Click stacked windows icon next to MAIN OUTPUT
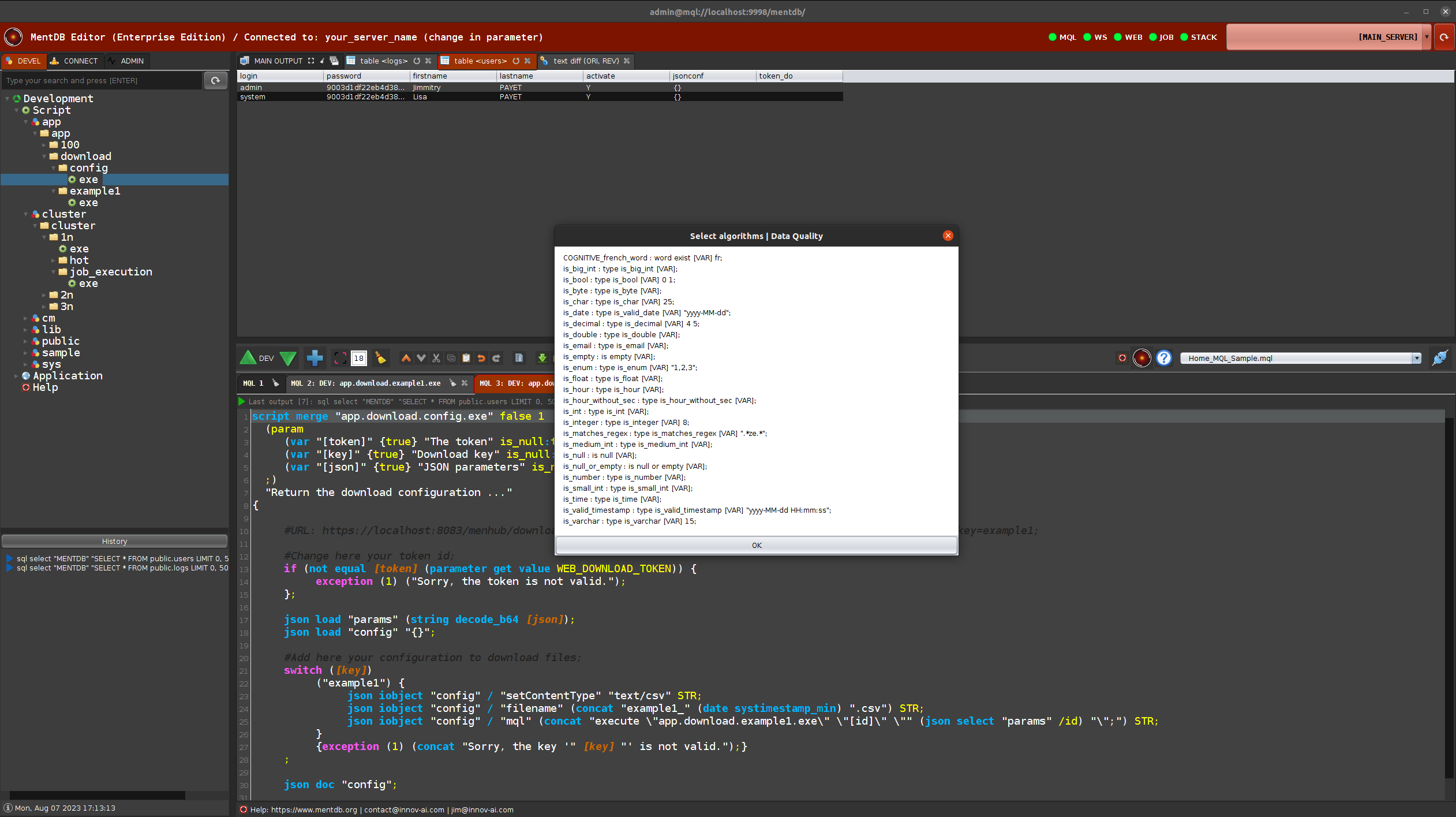1456x817 pixels. click(334, 61)
